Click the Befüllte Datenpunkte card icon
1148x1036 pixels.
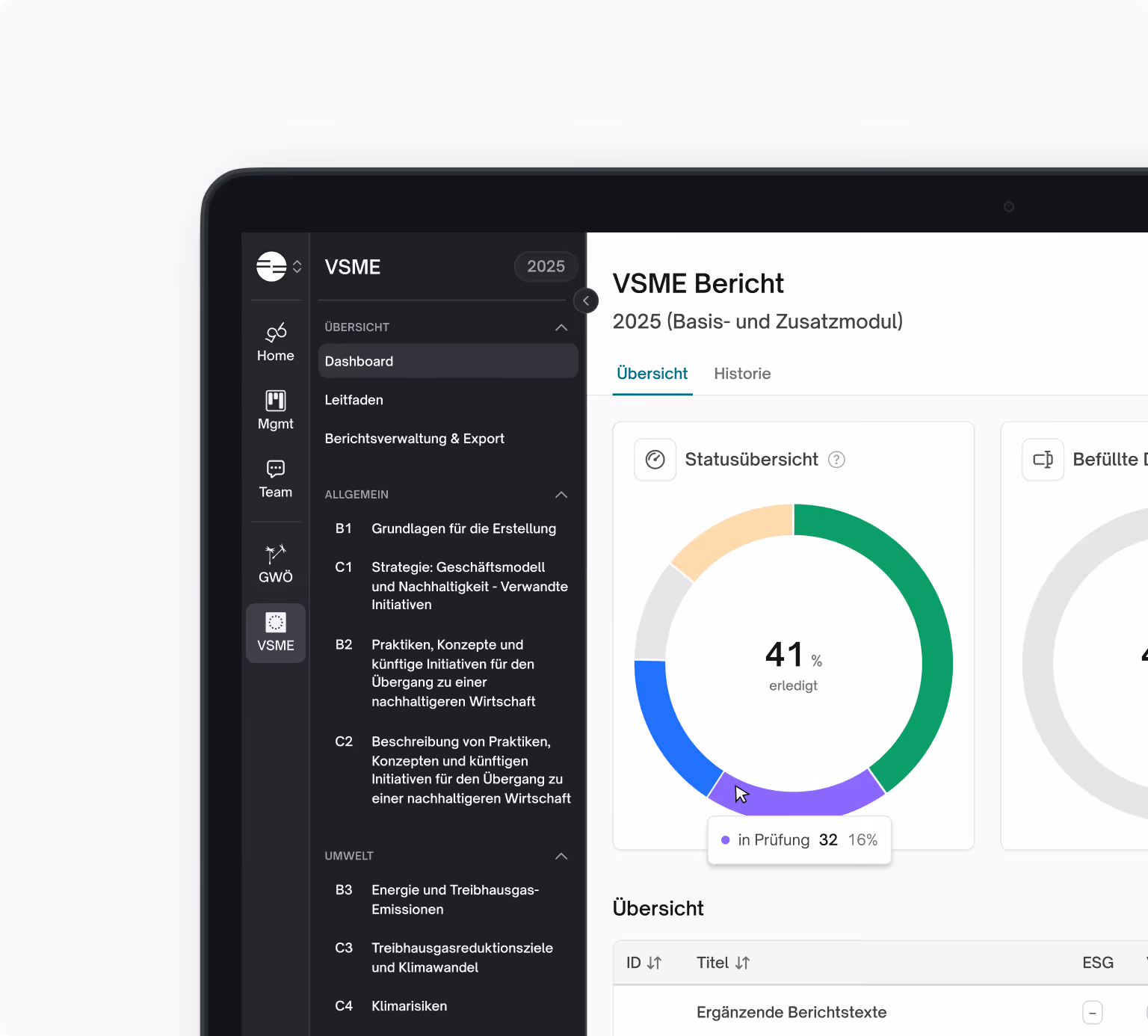pyautogui.click(x=1043, y=459)
